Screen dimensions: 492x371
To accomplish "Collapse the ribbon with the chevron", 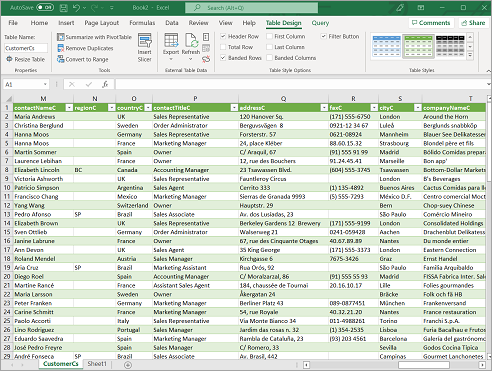I will [x=488, y=70].
